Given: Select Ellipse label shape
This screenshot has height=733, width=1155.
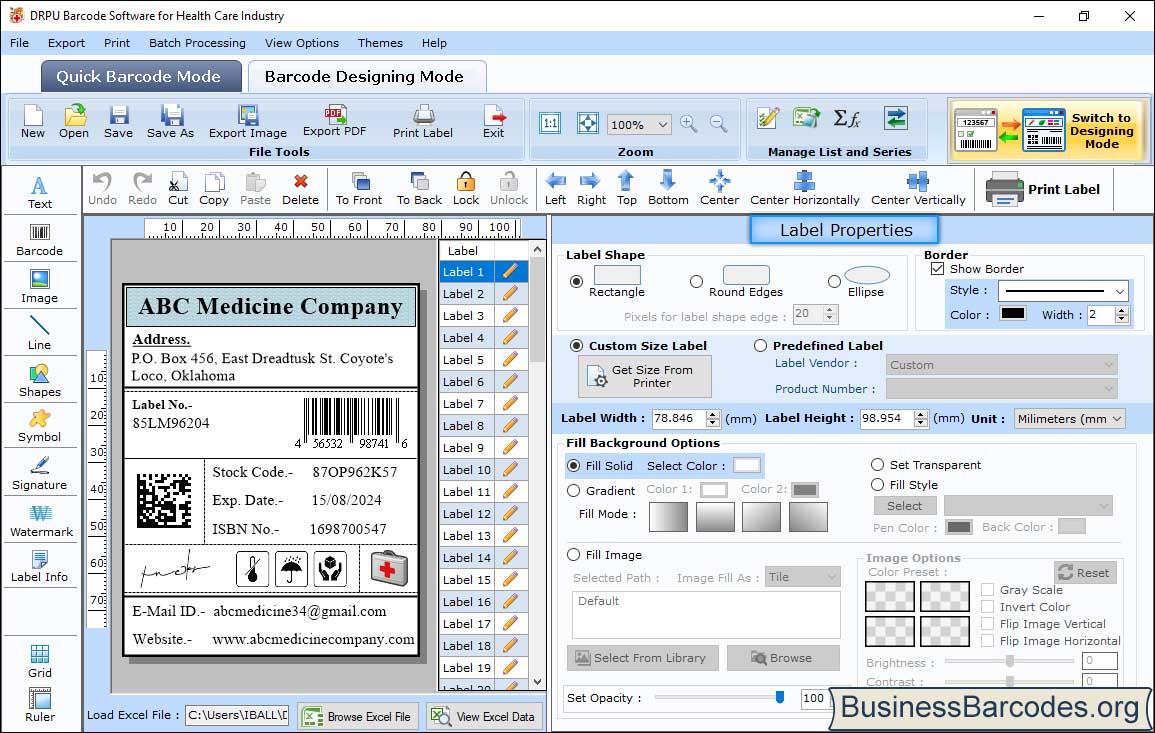Looking at the screenshot, I should (834, 281).
